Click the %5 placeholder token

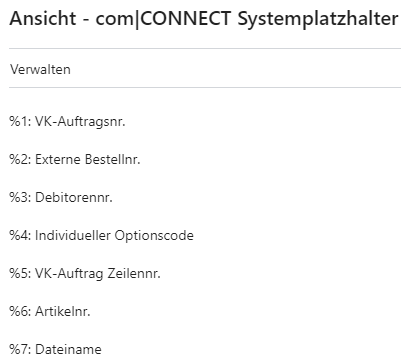(20, 273)
